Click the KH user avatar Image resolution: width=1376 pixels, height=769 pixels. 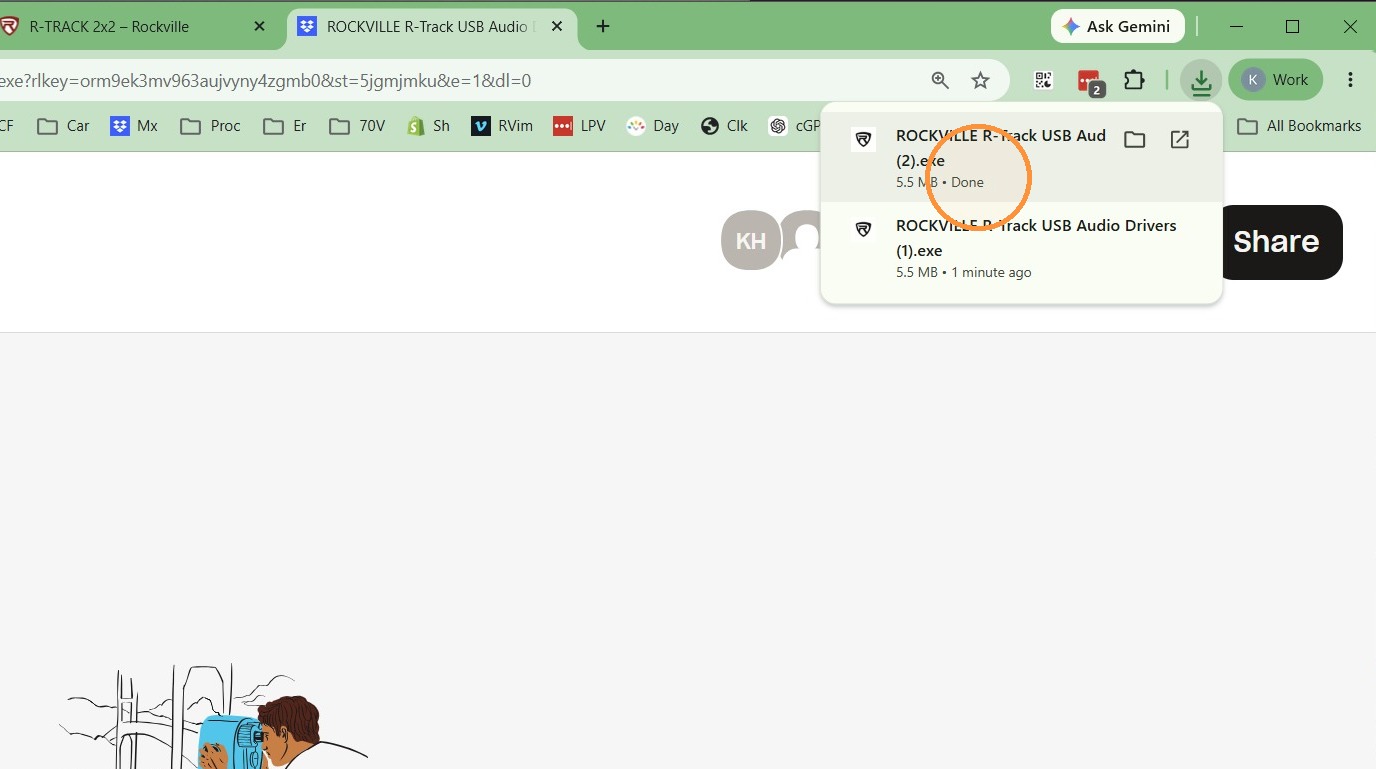coord(751,240)
